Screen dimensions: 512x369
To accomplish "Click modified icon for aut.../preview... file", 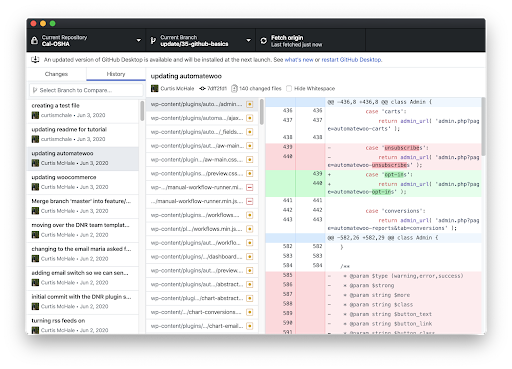I will coord(249,270).
